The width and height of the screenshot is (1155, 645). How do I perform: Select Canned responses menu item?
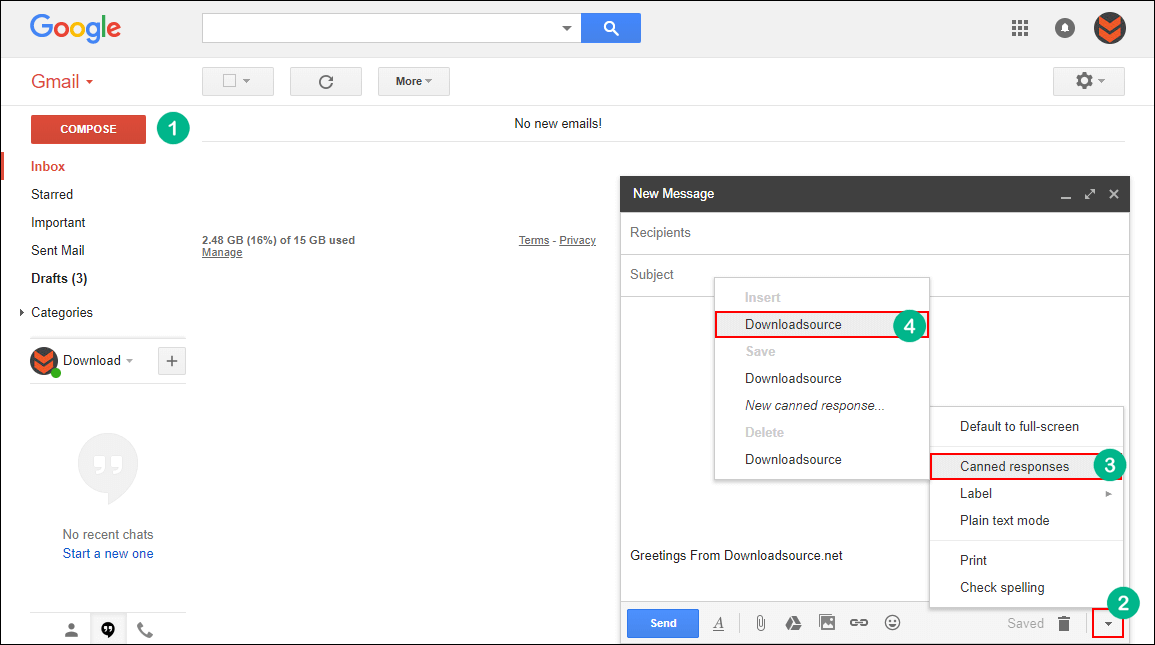pyautogui.click(x=1026, y=466)
